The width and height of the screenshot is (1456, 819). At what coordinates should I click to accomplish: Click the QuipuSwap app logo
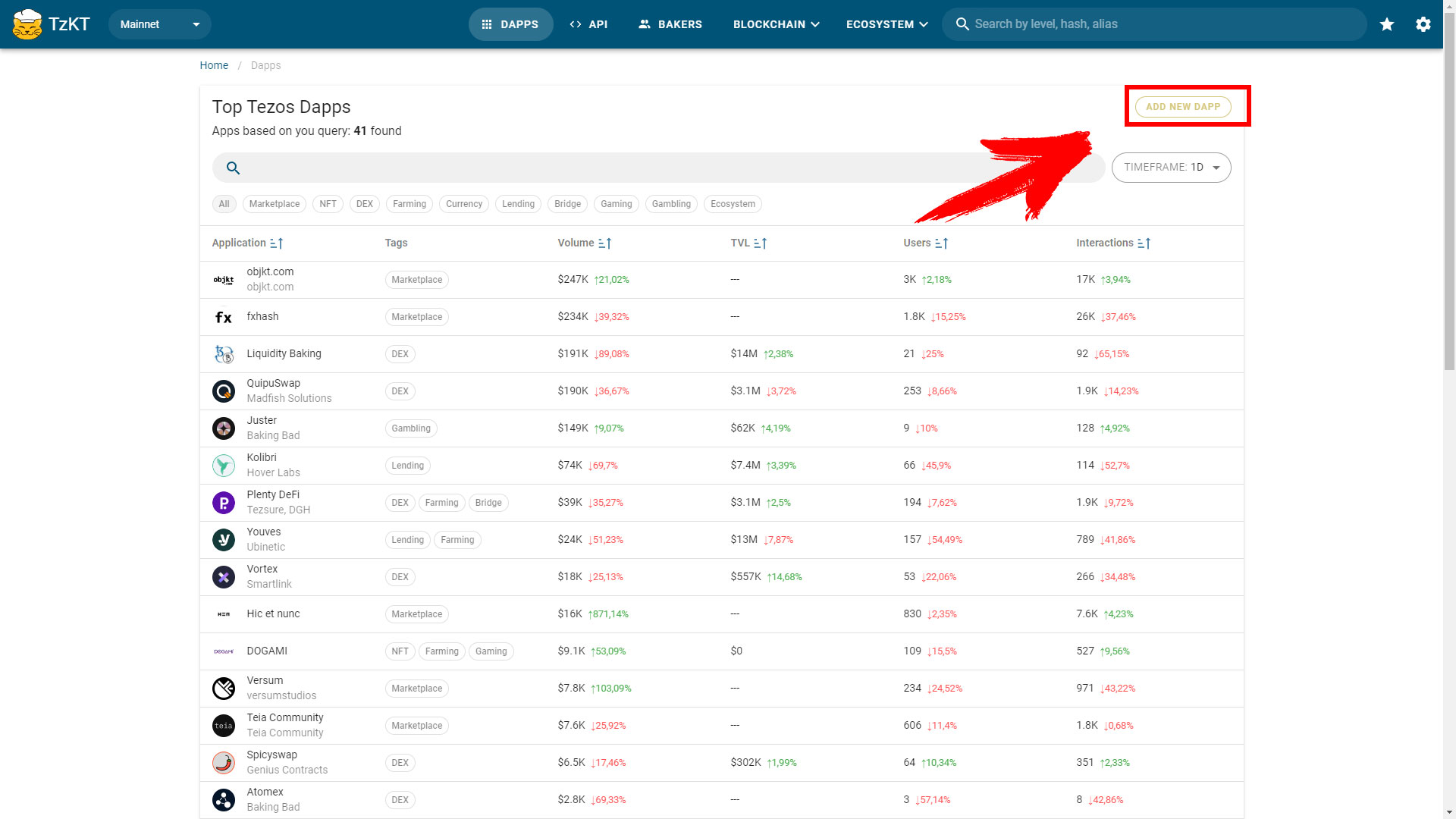[x=223, y=391]
